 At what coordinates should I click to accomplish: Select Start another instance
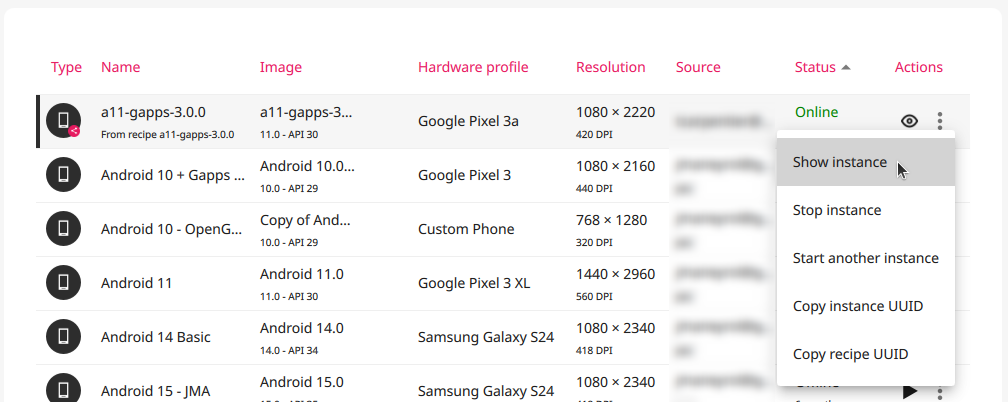[865, 258]
